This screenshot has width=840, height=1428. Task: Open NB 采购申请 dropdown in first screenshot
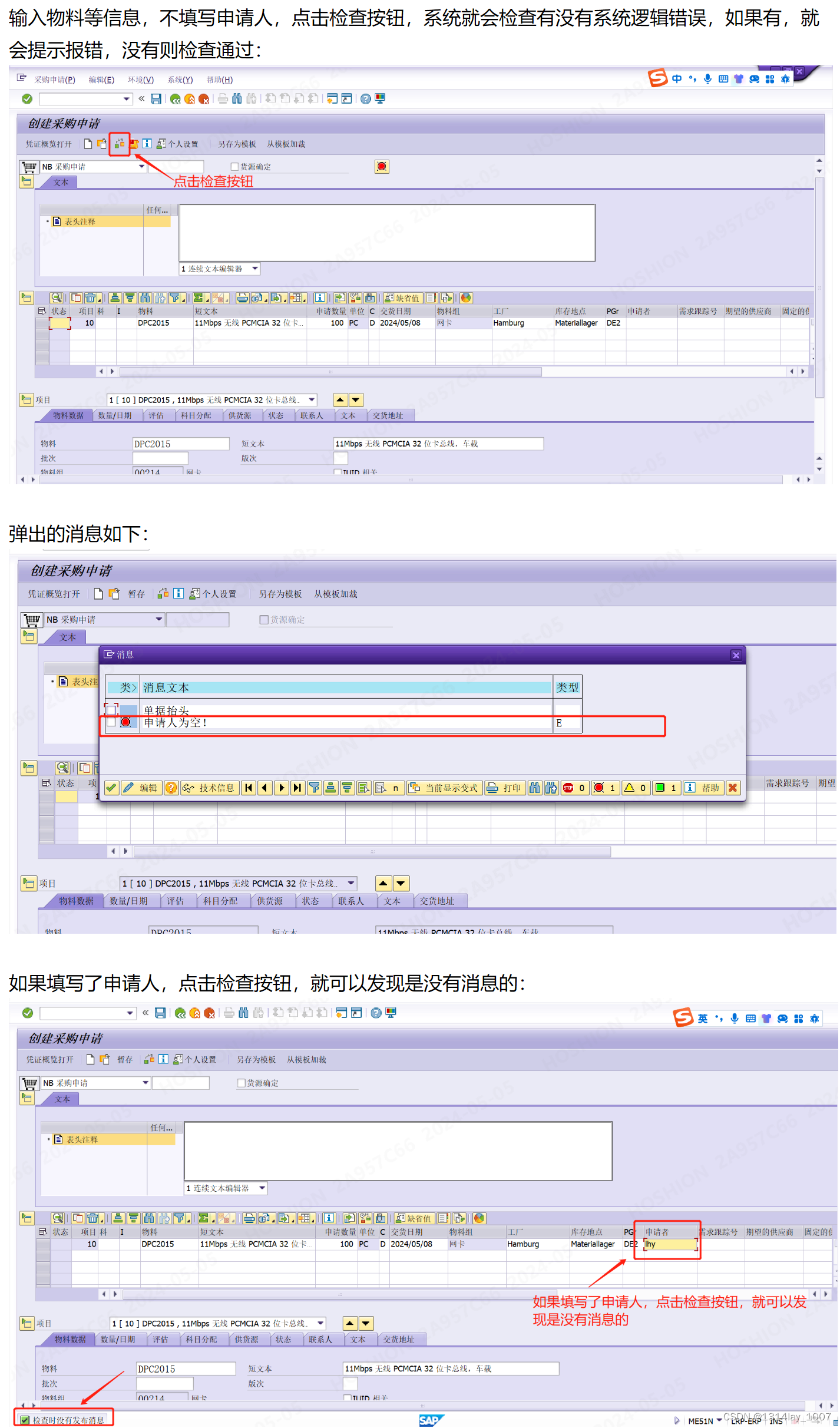coord(141,167)
